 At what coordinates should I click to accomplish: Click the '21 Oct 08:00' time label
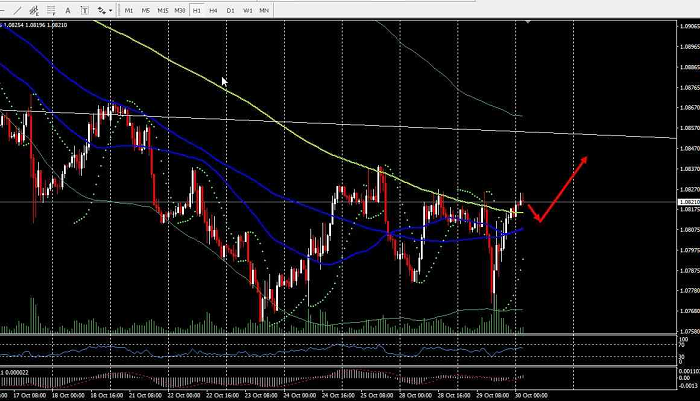coord(145,396)
